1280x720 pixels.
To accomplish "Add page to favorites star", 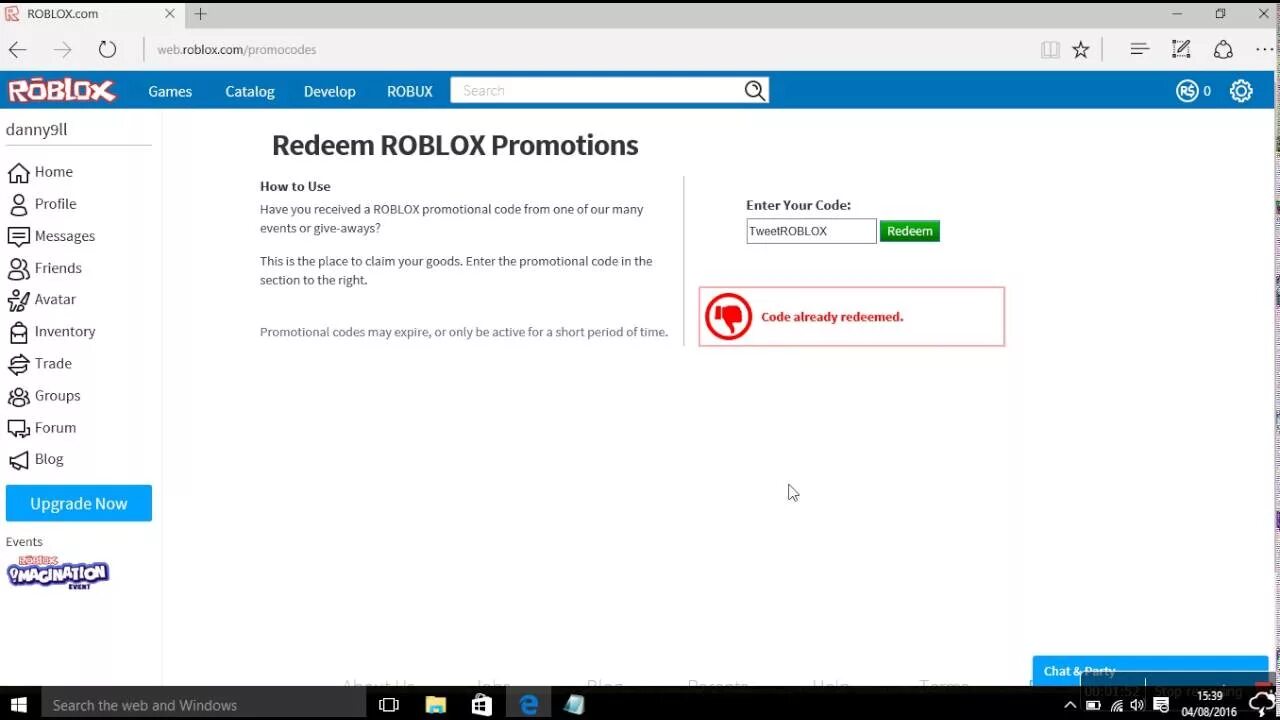I will pos(1081,49).
